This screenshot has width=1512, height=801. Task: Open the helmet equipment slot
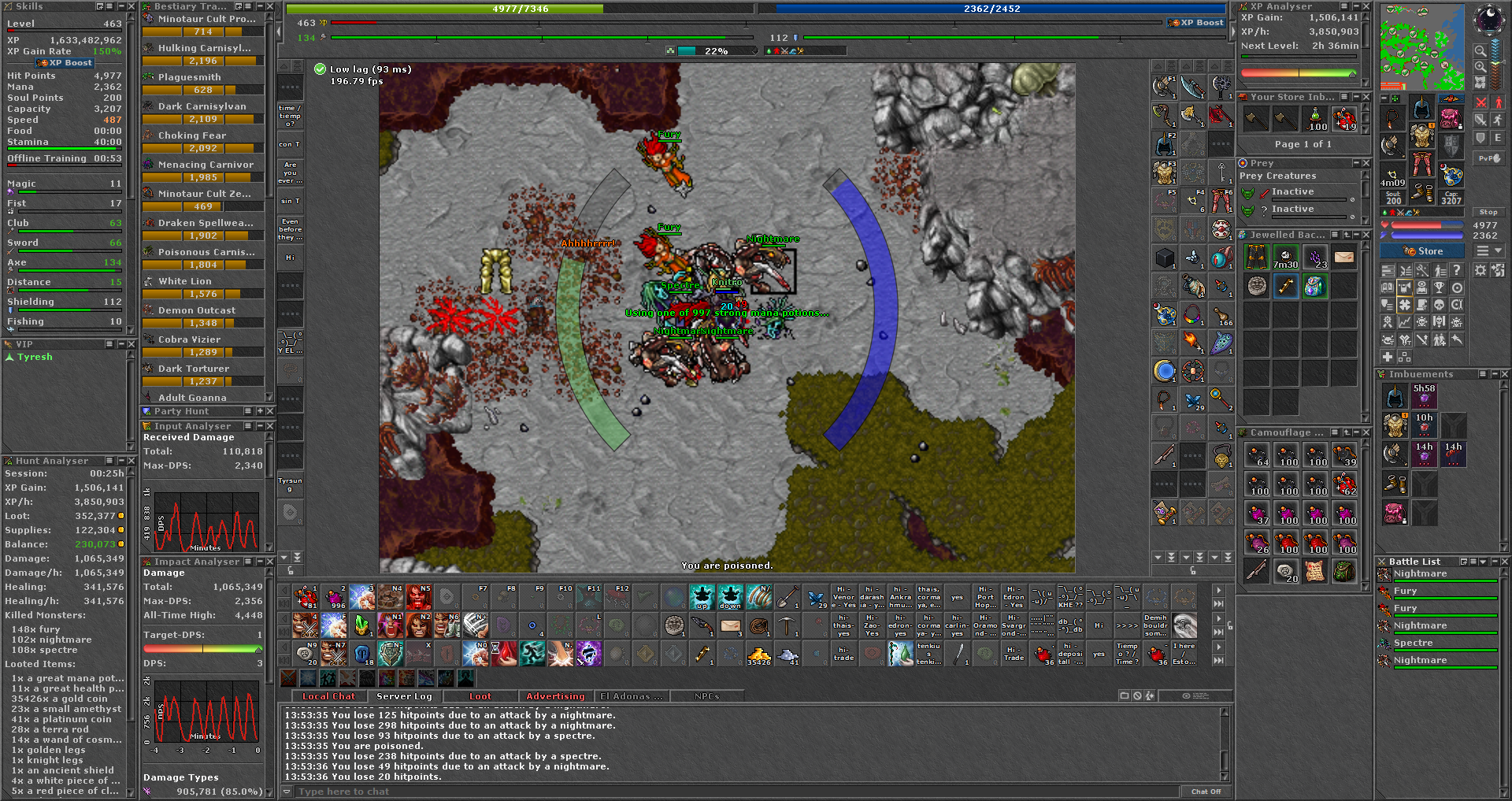click(1421, 108)
